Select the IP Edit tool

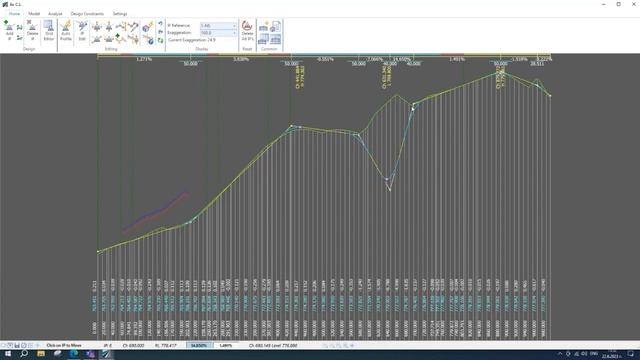pos(82,31)
